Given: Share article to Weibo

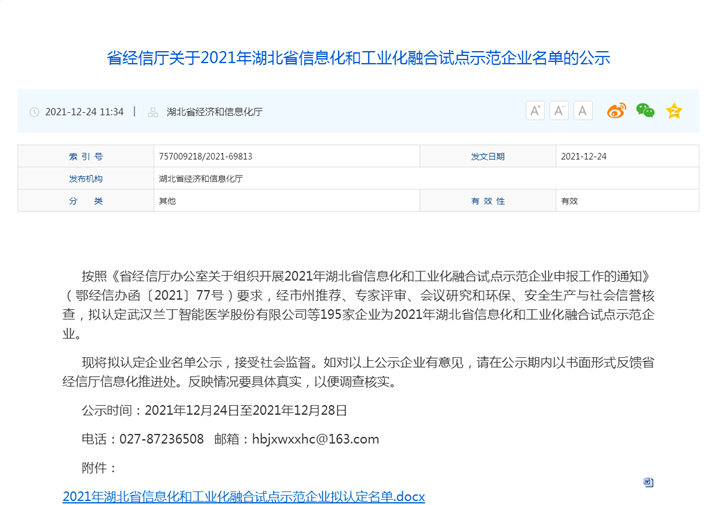Looking at the screenshot, I should [x=616, y=111].
